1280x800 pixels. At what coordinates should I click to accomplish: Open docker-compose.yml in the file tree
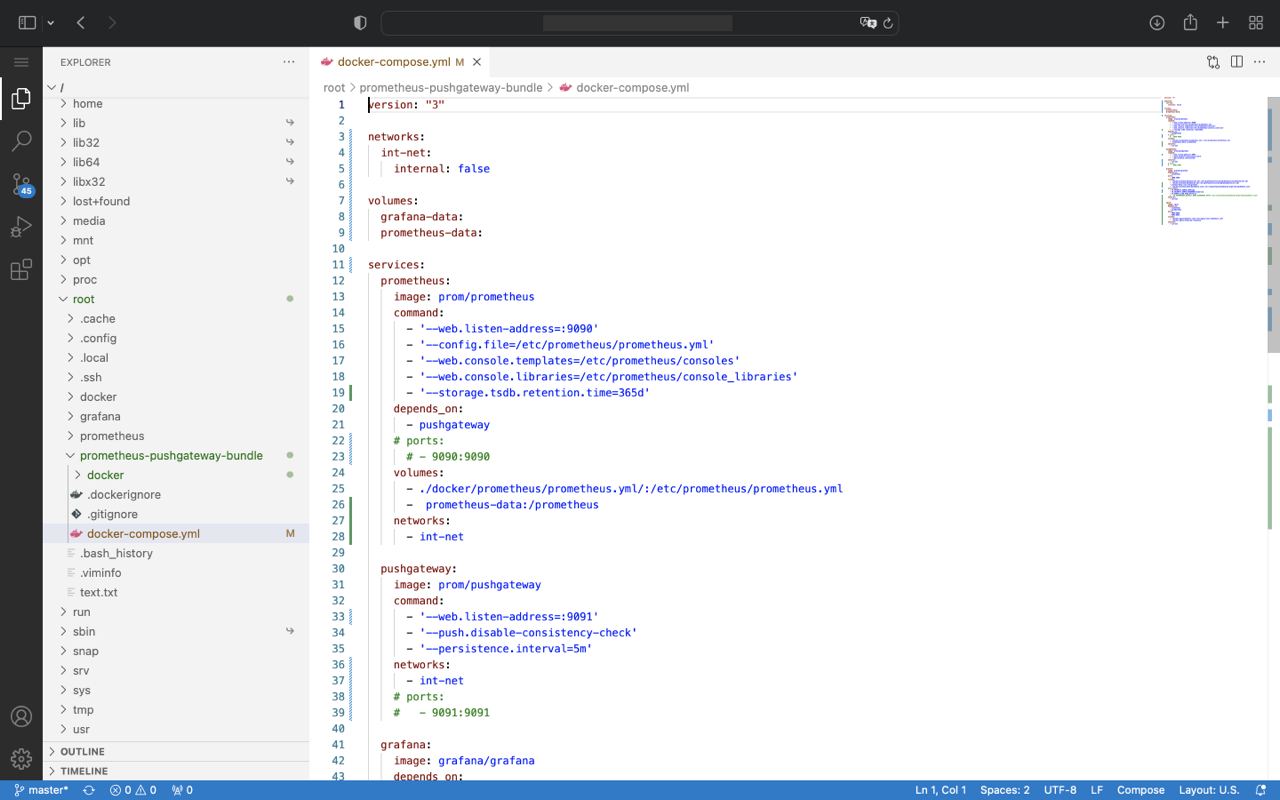175,533
